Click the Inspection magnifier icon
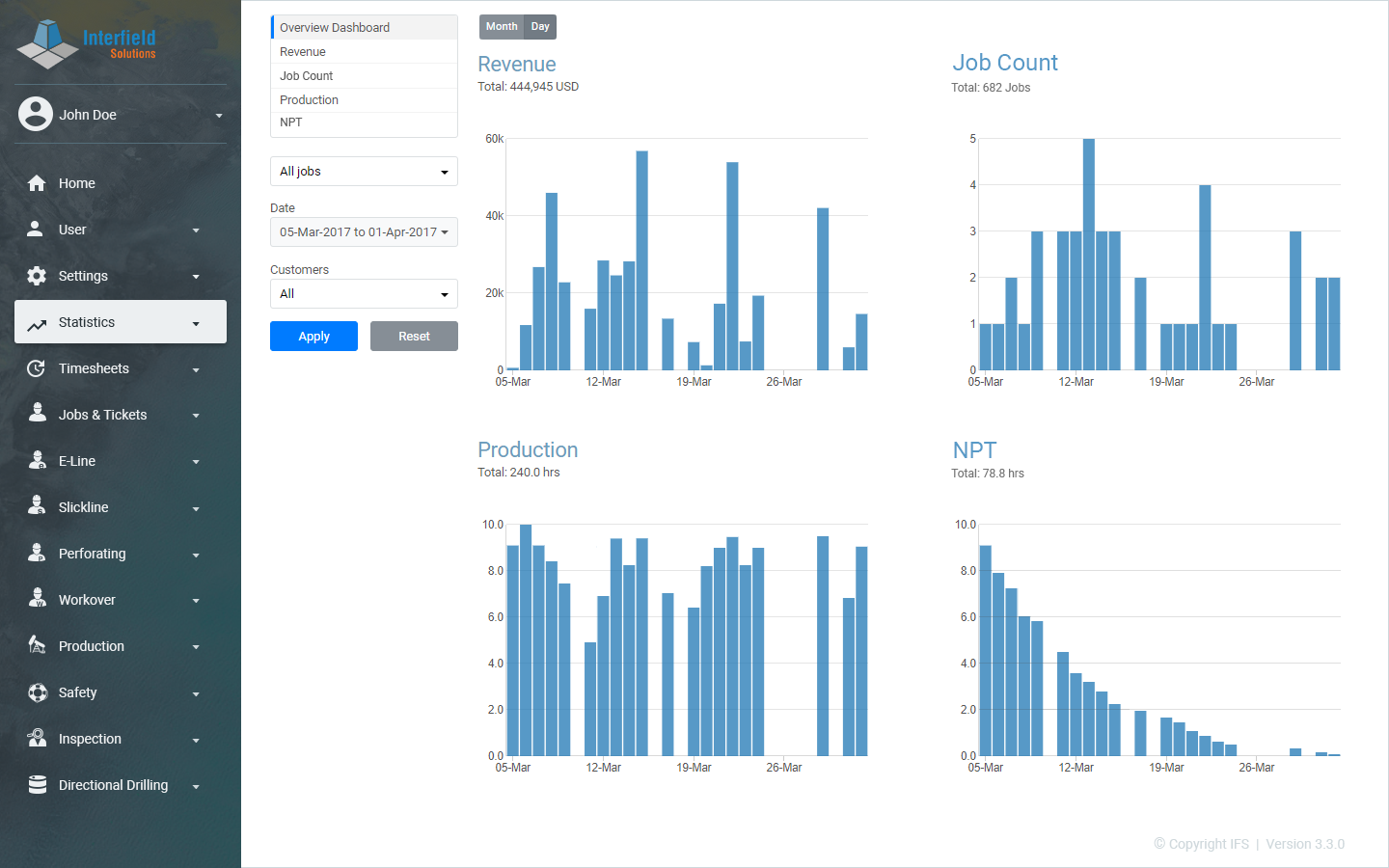The image size is (1389, 868). (37, 738)
